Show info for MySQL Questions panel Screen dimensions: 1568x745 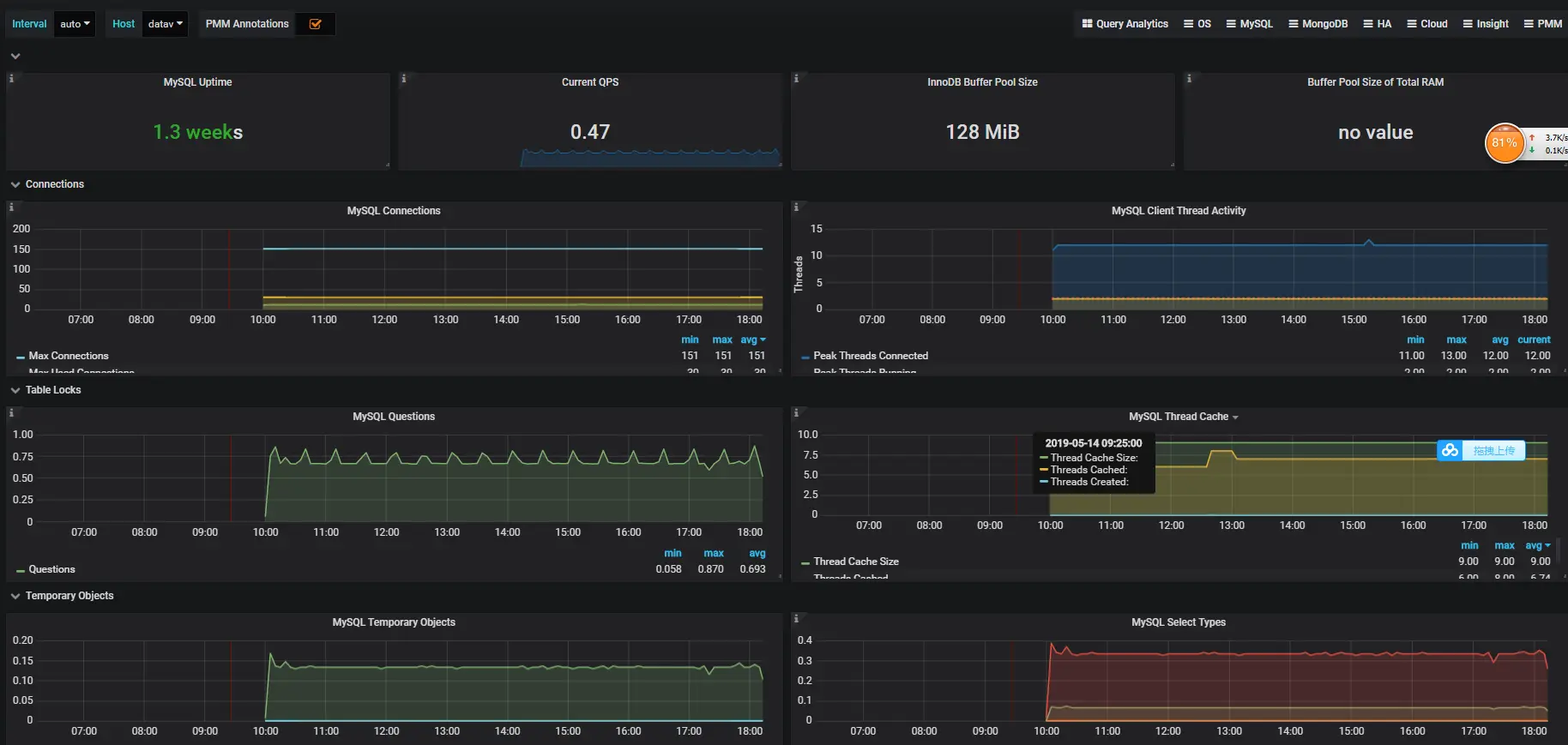(x=11, y=412)
